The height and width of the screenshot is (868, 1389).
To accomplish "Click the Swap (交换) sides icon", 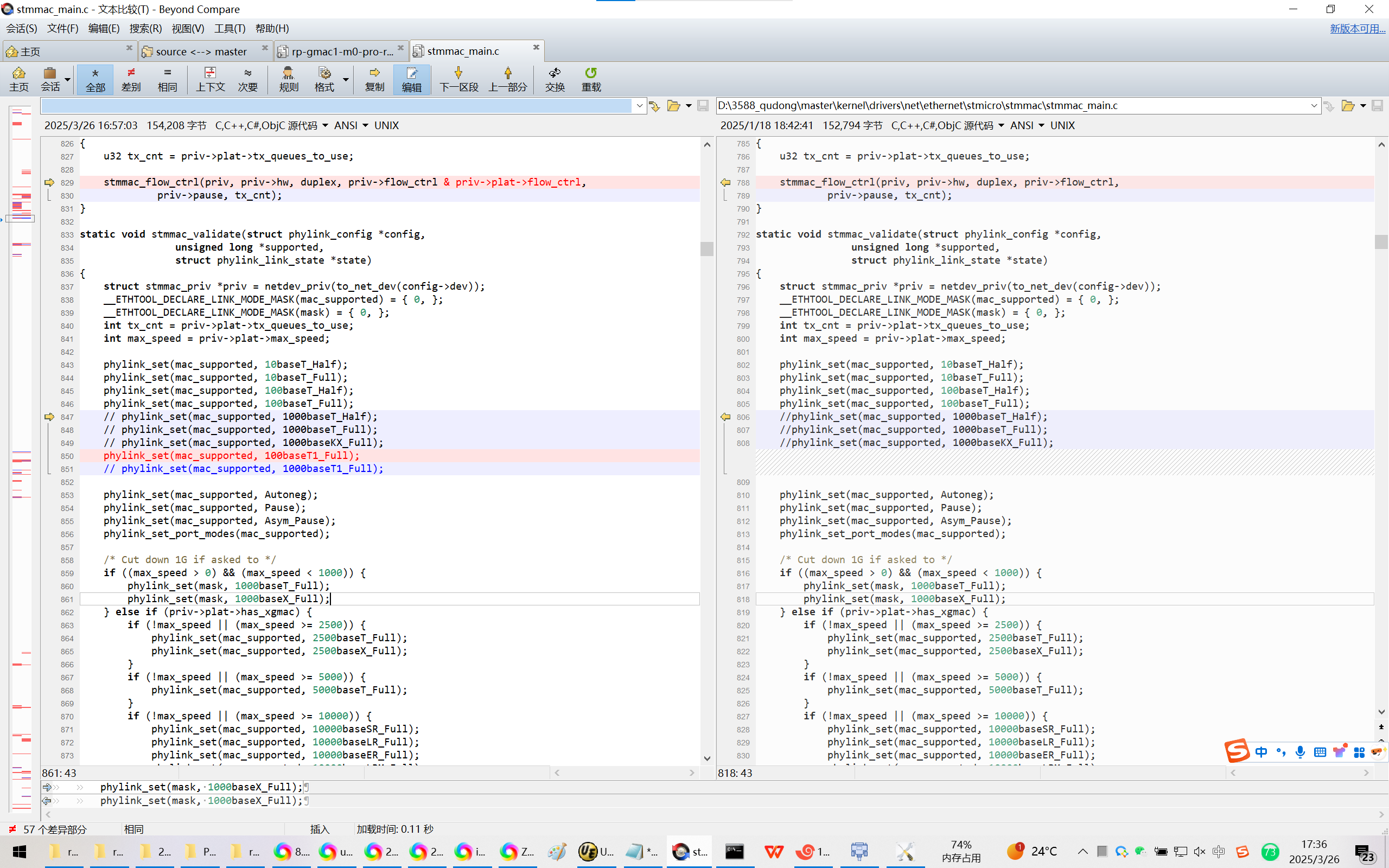I will (x=555, y=79).
